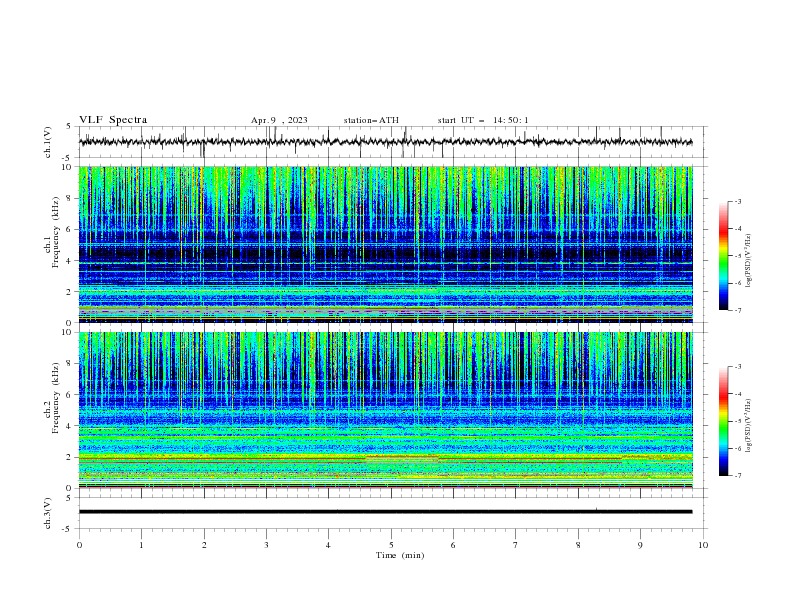Click the "5" tick of the ch.1(V) axis

coord(68,127)
